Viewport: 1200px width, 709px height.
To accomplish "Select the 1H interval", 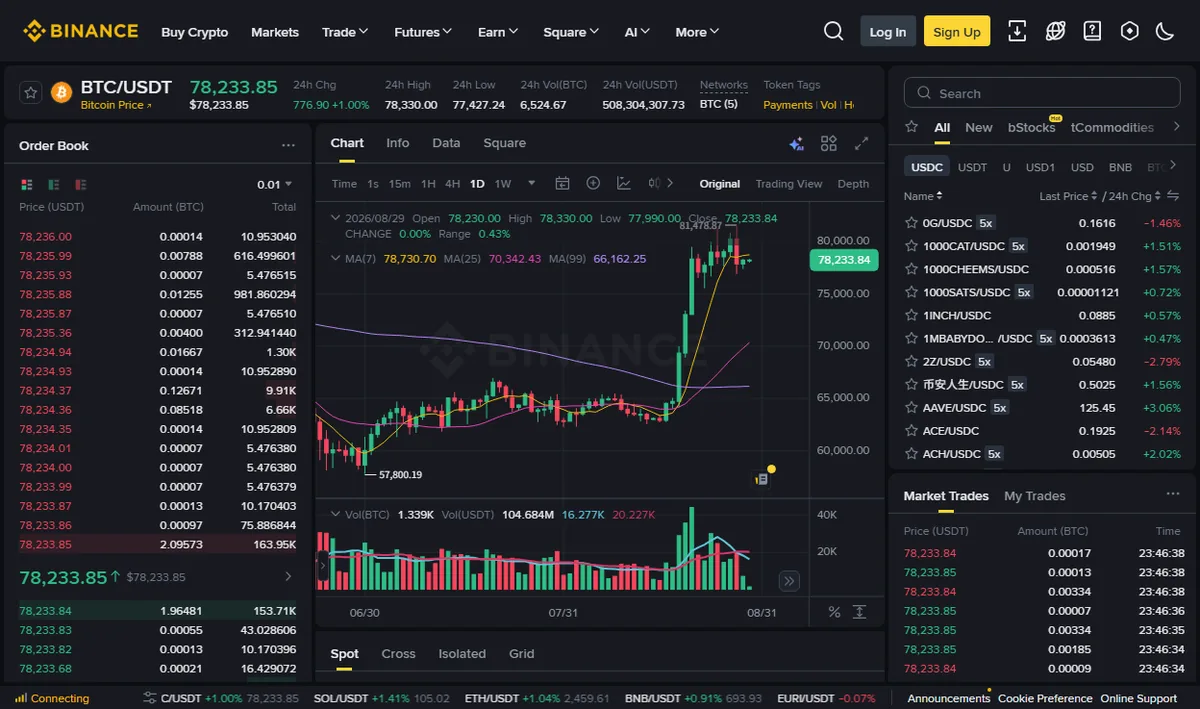I will coord(428,184).
